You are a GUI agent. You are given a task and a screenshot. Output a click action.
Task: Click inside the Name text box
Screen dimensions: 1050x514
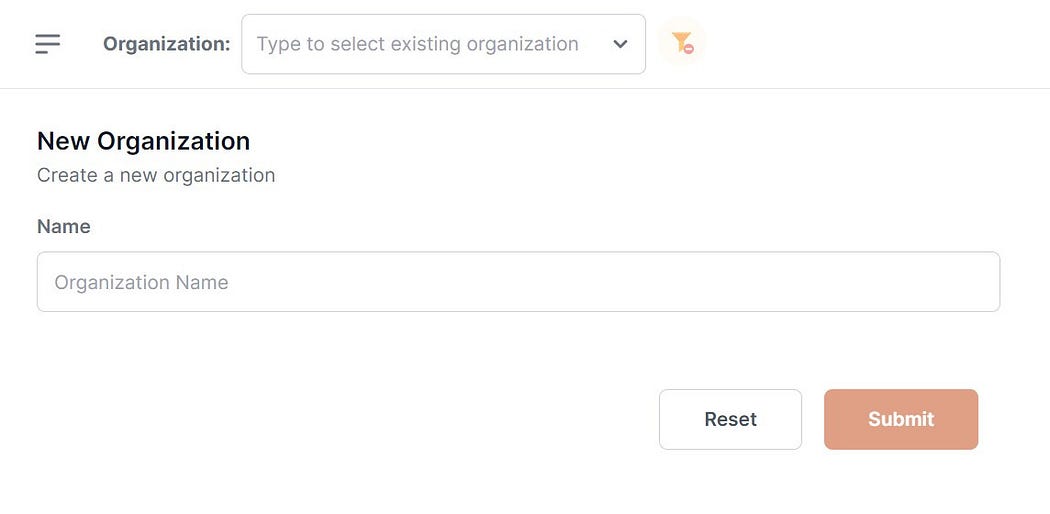click(518, 282)
